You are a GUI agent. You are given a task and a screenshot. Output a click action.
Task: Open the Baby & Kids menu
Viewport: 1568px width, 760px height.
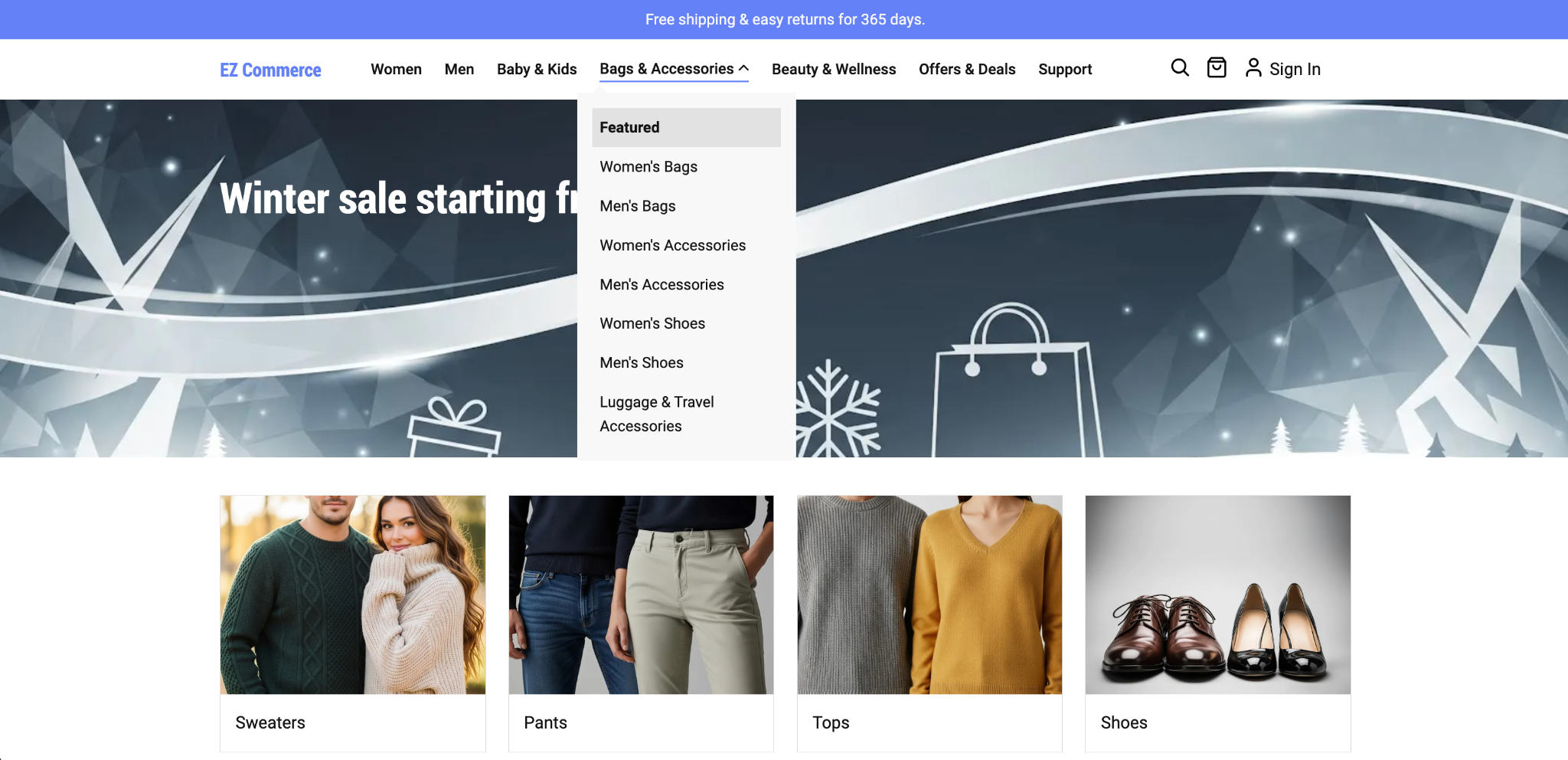(537, 69)
